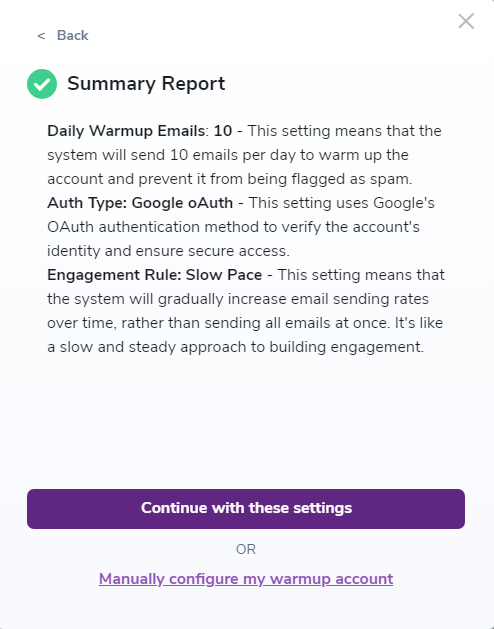
Task: Click the word Google's in the Auth description
Action: pos(404,203)
